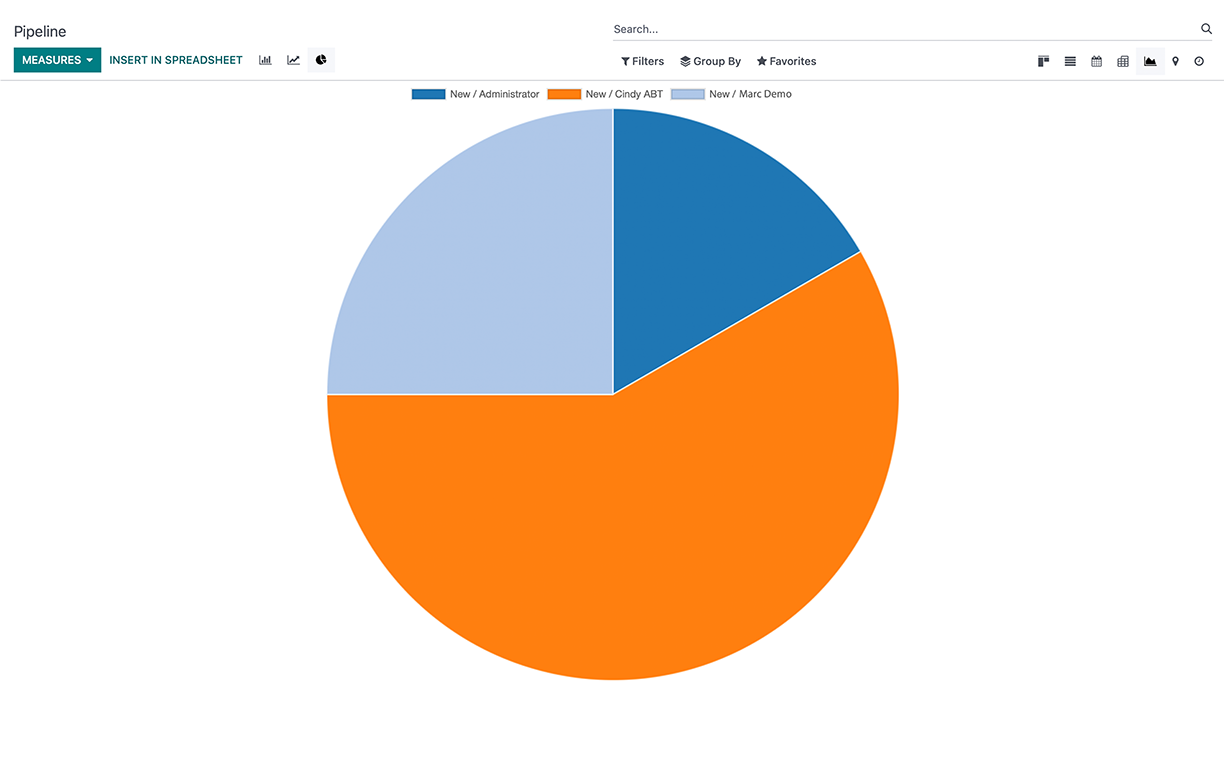Switch to List view

[1070, 61]
